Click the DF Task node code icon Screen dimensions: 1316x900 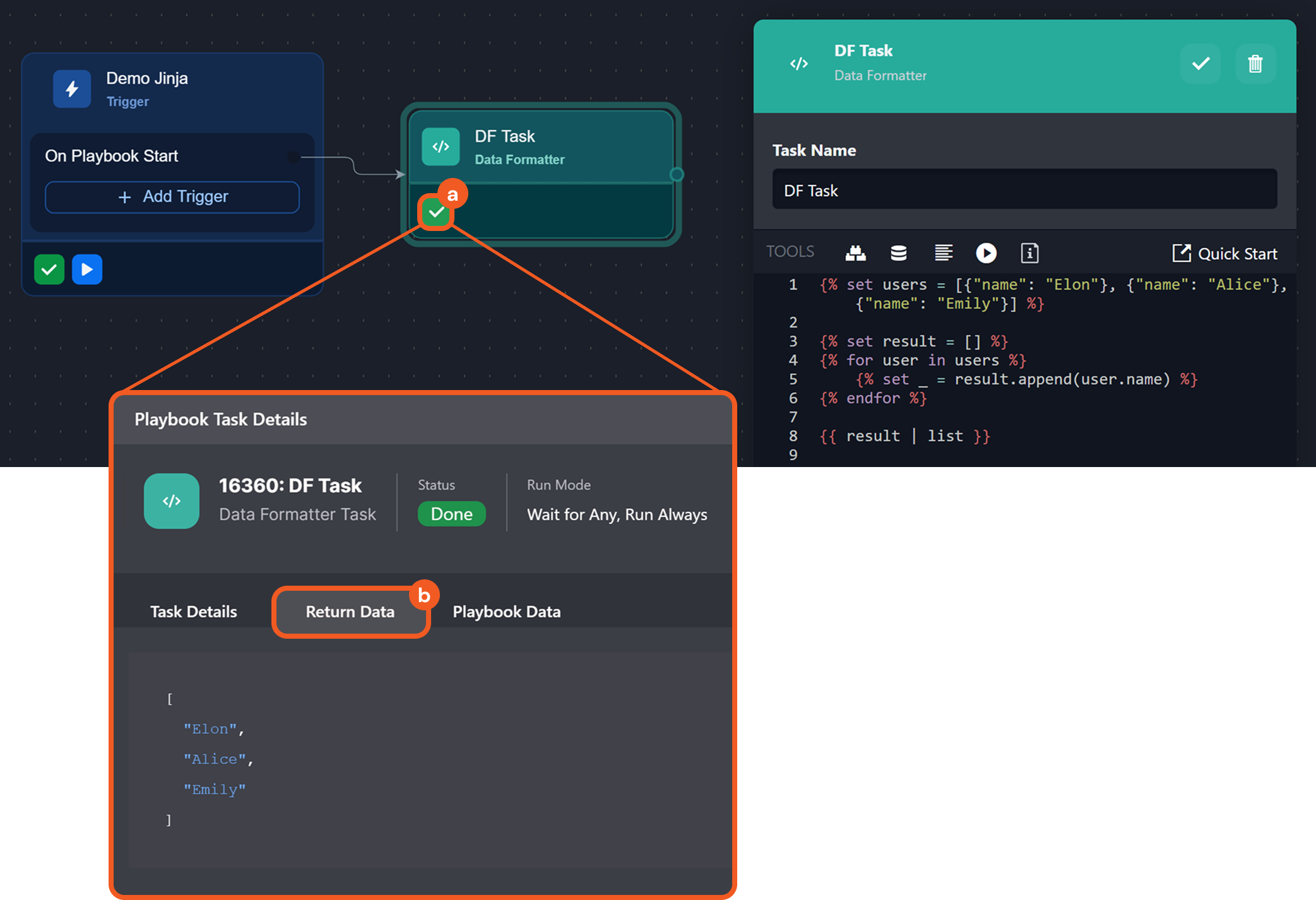point(441,146)
